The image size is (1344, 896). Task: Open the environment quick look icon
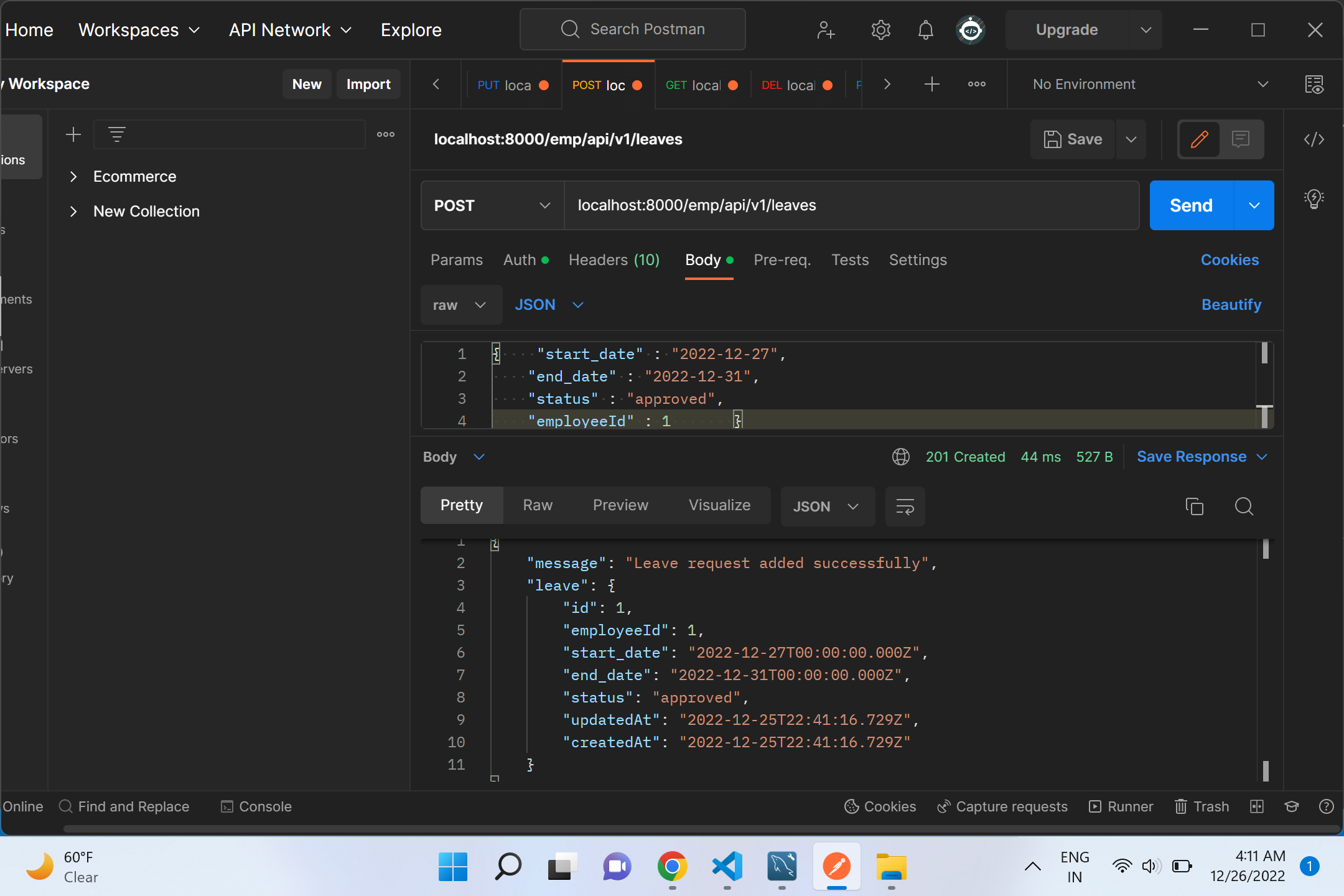click(1315, 84)
